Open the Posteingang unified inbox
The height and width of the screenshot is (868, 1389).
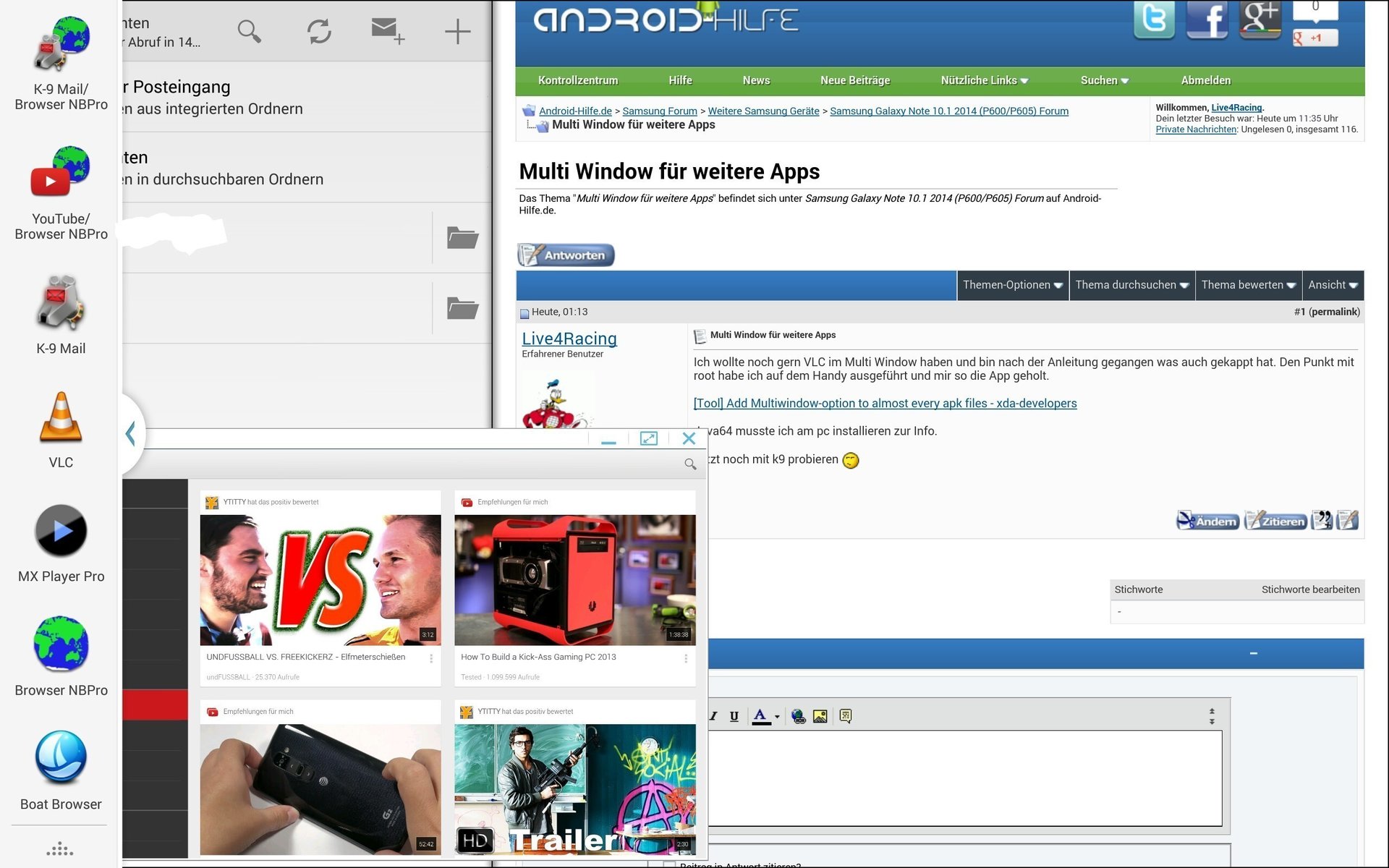307,97
